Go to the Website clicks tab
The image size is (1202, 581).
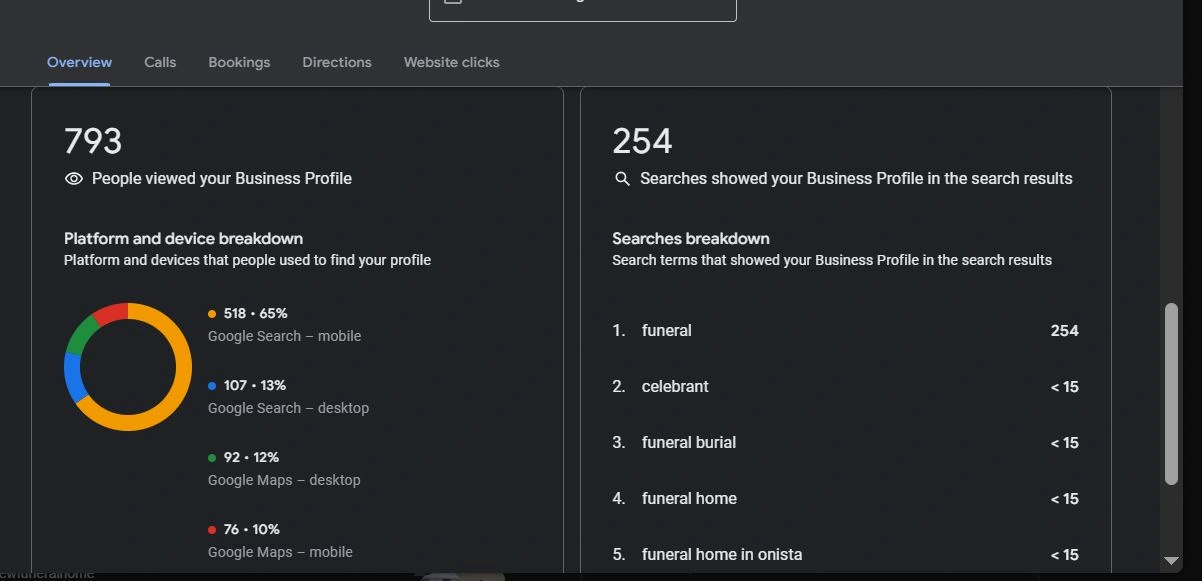[451, 62]
